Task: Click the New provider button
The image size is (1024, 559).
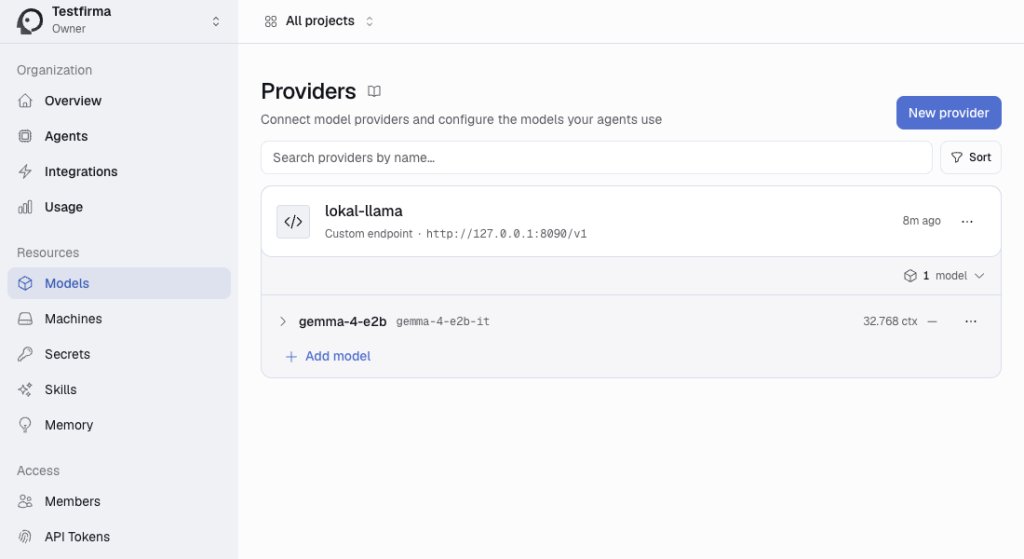Action: click(x=948, y=112)
